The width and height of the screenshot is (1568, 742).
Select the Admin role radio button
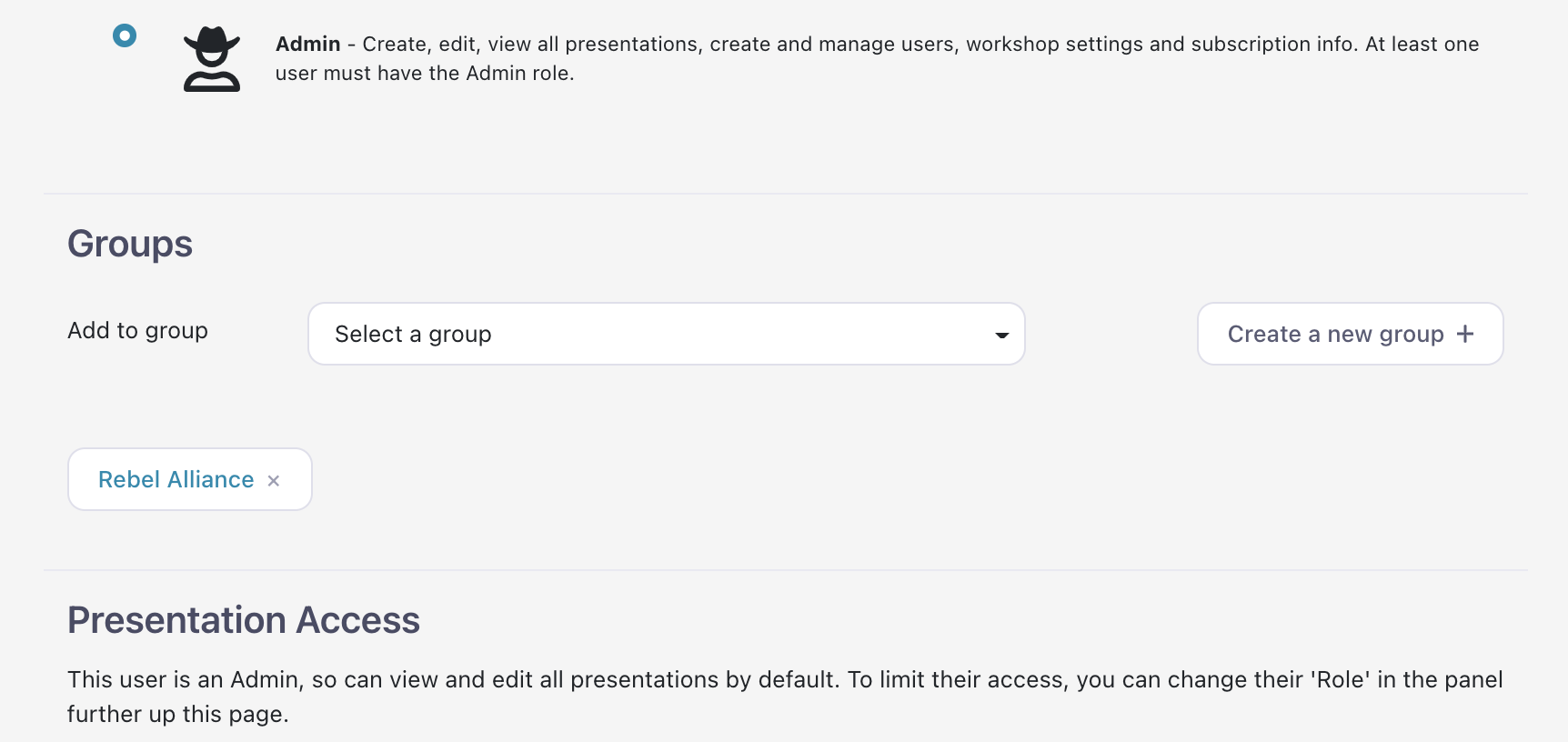tap(125, 35)
